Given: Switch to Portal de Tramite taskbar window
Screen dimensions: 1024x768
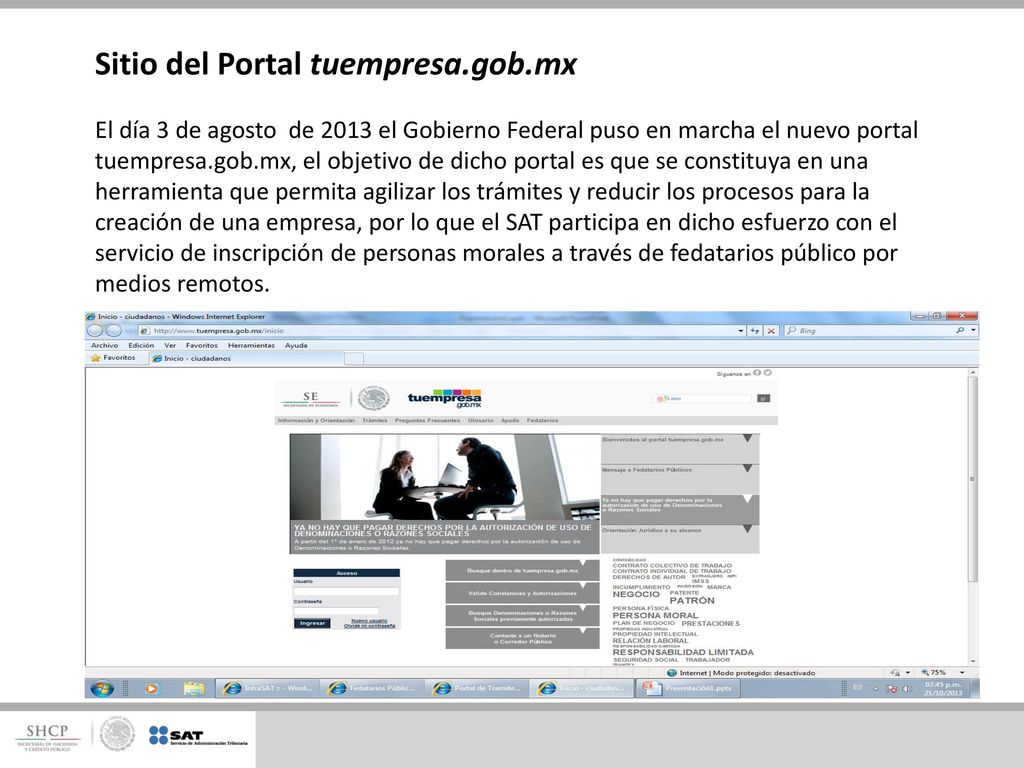Looking at the screenshot, I should [x=479, y=688].
